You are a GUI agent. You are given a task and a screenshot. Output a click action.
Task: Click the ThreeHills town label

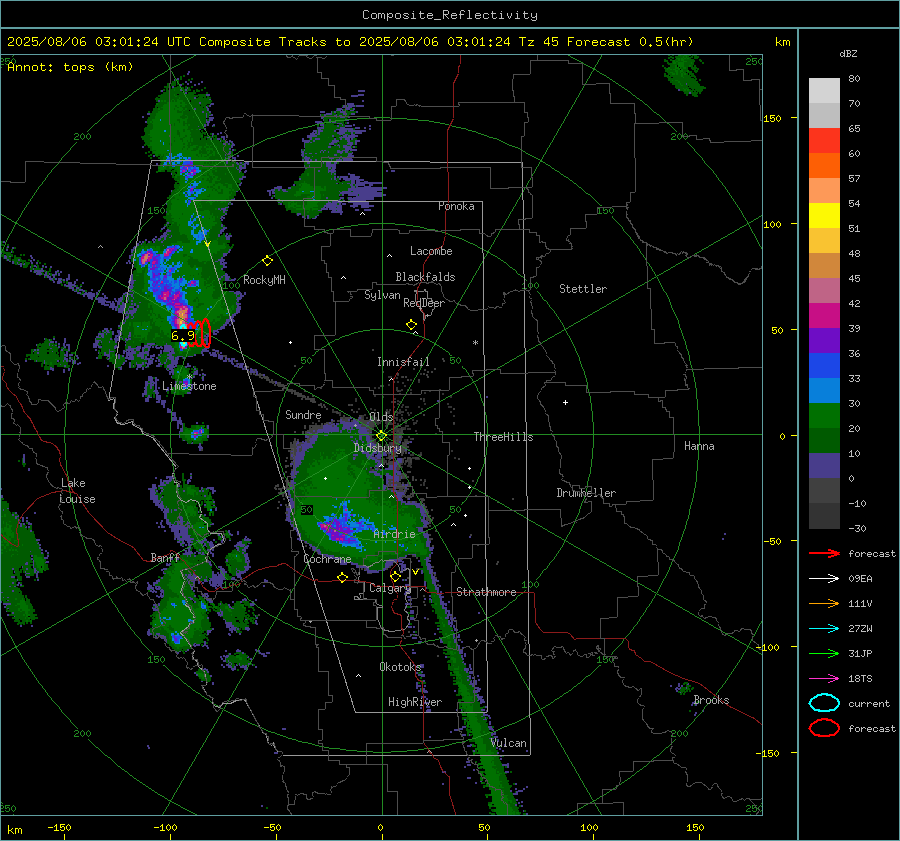503,437
